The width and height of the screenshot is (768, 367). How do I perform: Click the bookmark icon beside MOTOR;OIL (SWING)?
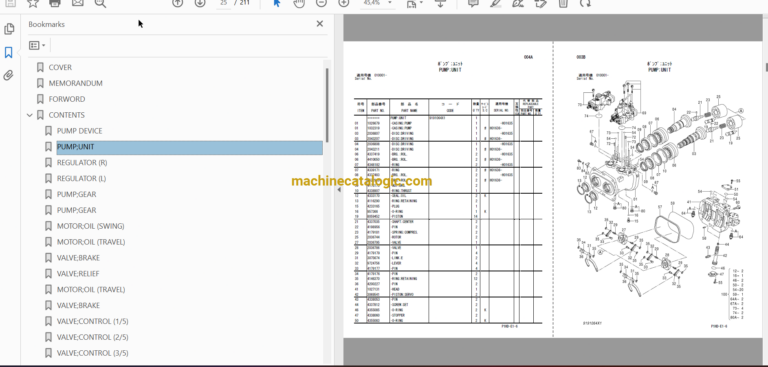click(x=48, y=226)
